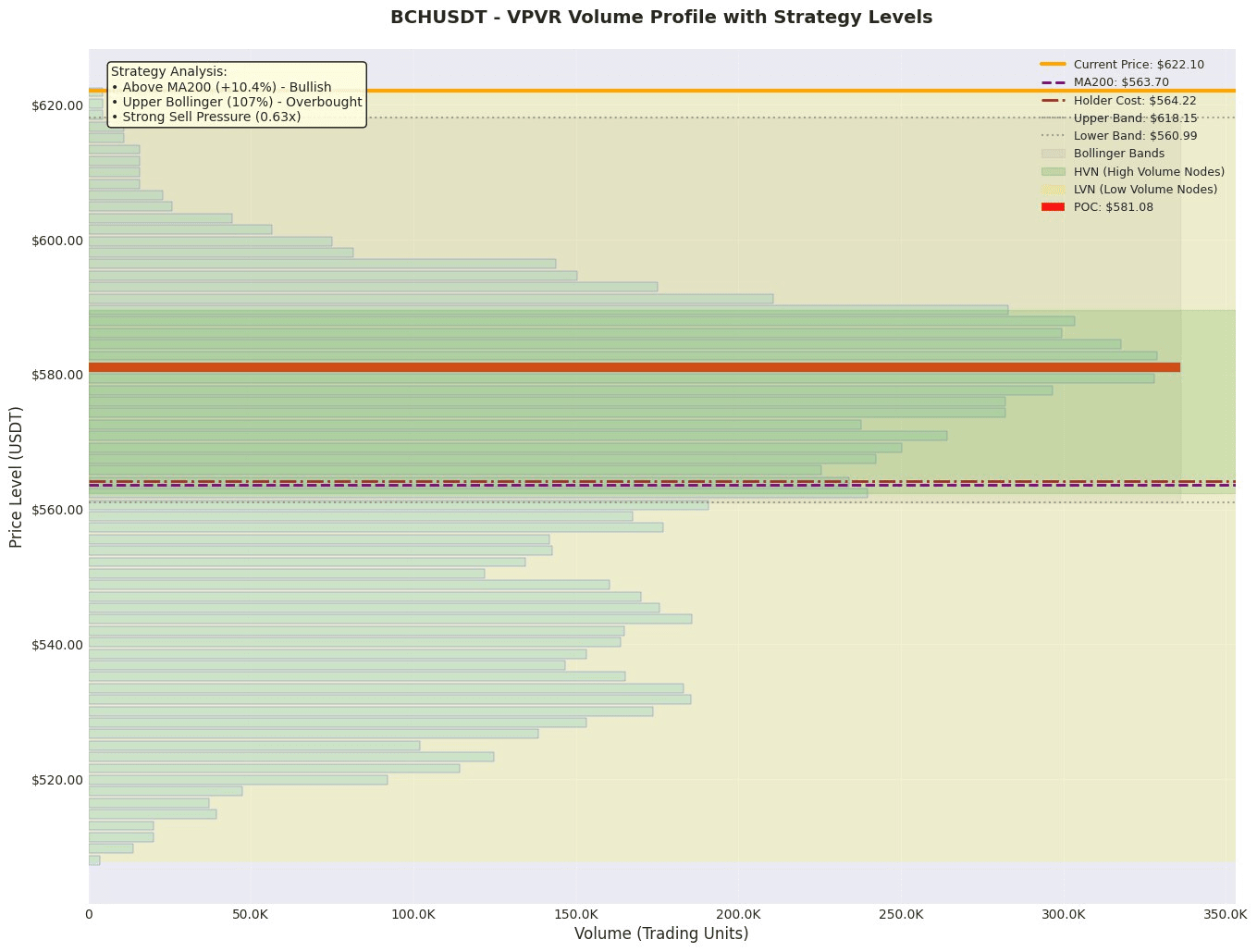Click the 200.0K x-axis tick label
The width and height of the screenshot is (1257, 952).
[738, 915]
